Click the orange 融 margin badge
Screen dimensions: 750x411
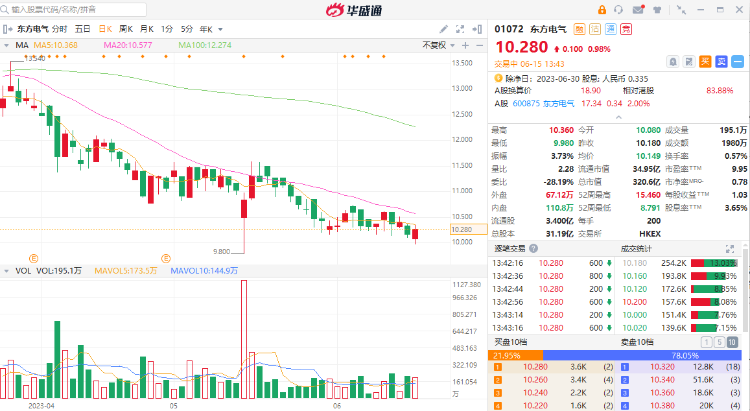point(579,29)
